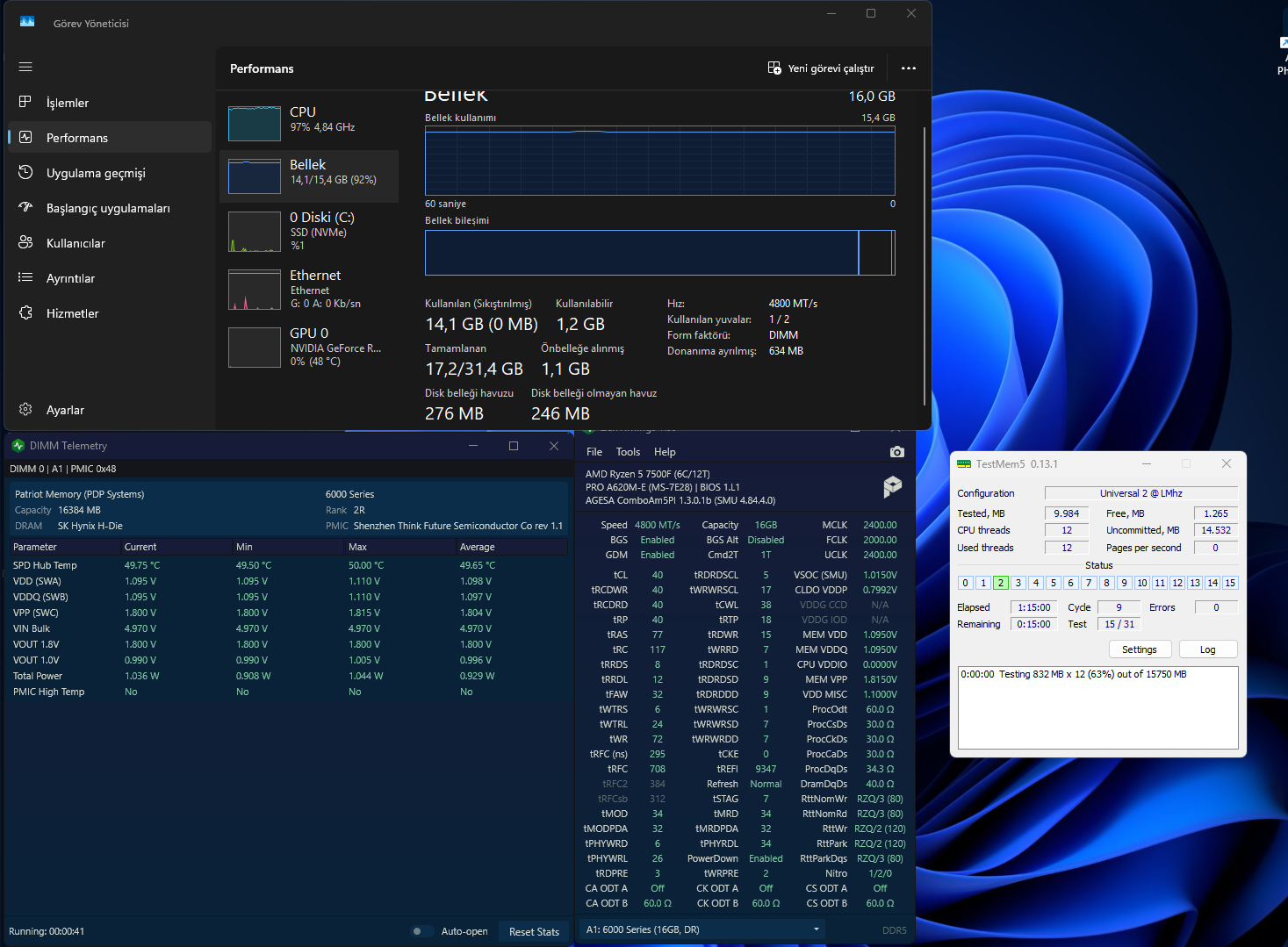
Task: Select the Bellek memory graph thumbnail
Action: coord(255,176)
